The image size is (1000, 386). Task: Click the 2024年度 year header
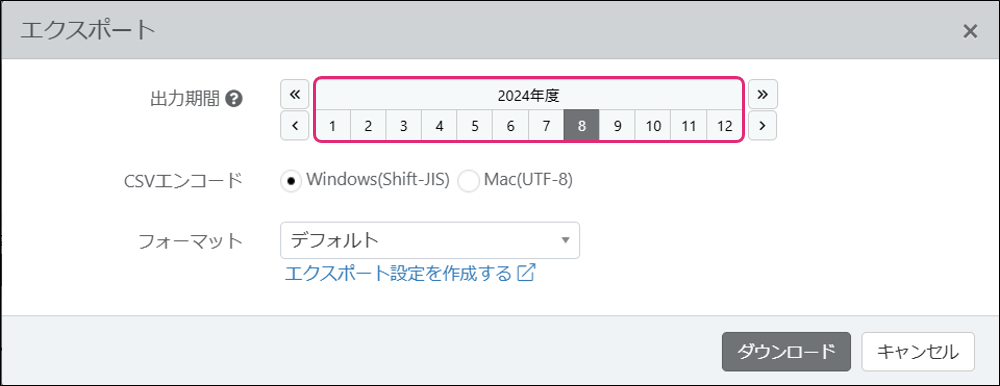529,96
